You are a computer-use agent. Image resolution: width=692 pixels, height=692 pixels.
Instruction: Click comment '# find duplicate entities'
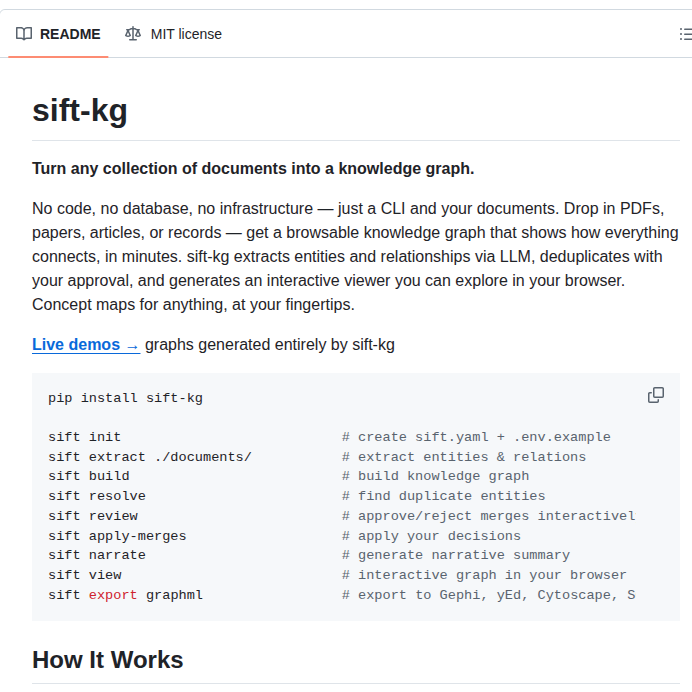[x=444, y=496]
